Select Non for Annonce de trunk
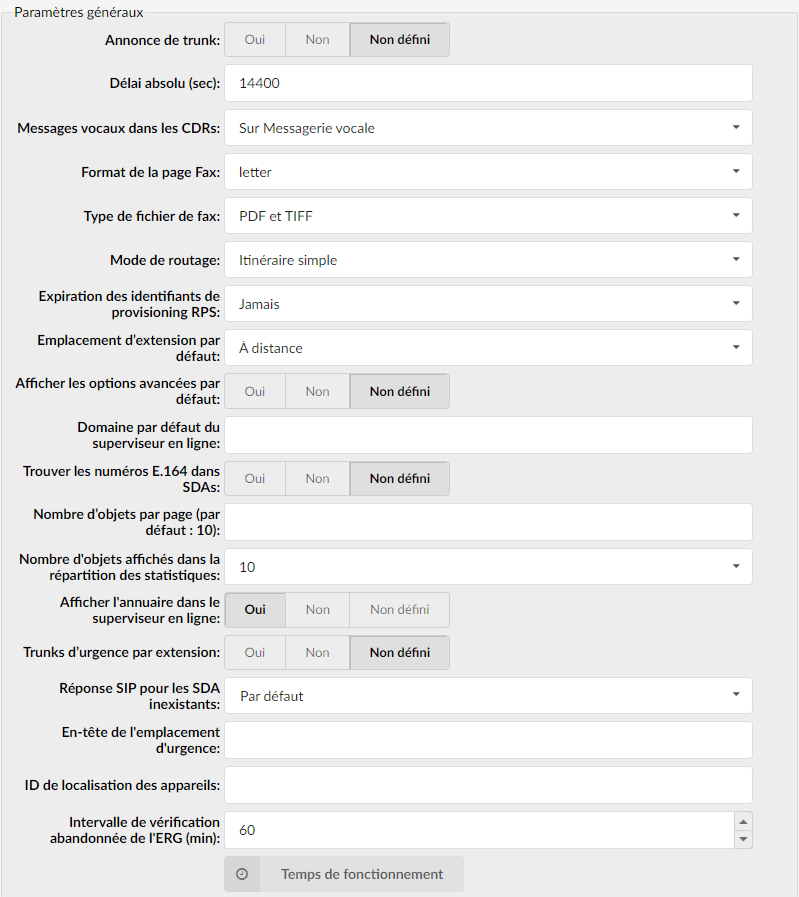 317,39
